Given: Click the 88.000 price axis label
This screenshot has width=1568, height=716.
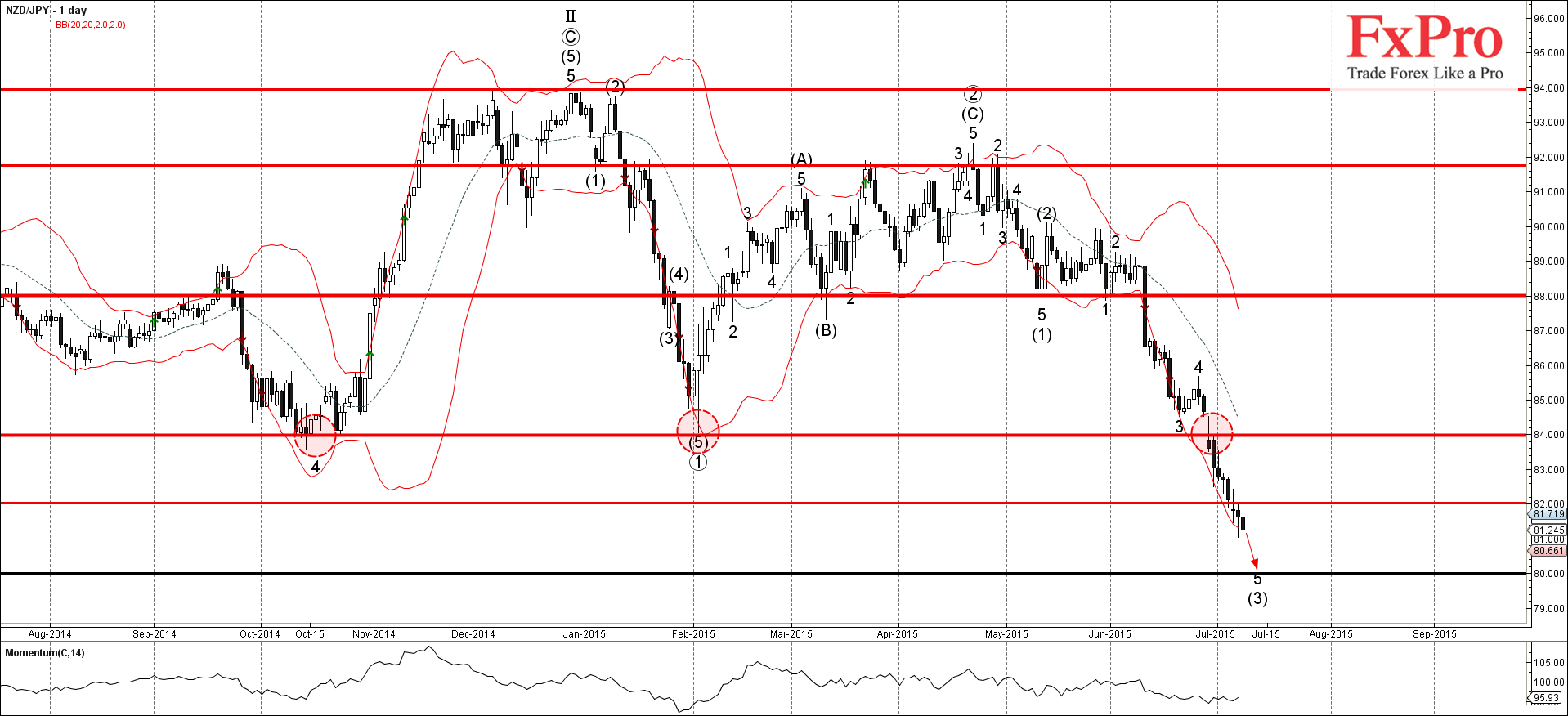Looking at the screenshot, I should tap(1549, 297).
